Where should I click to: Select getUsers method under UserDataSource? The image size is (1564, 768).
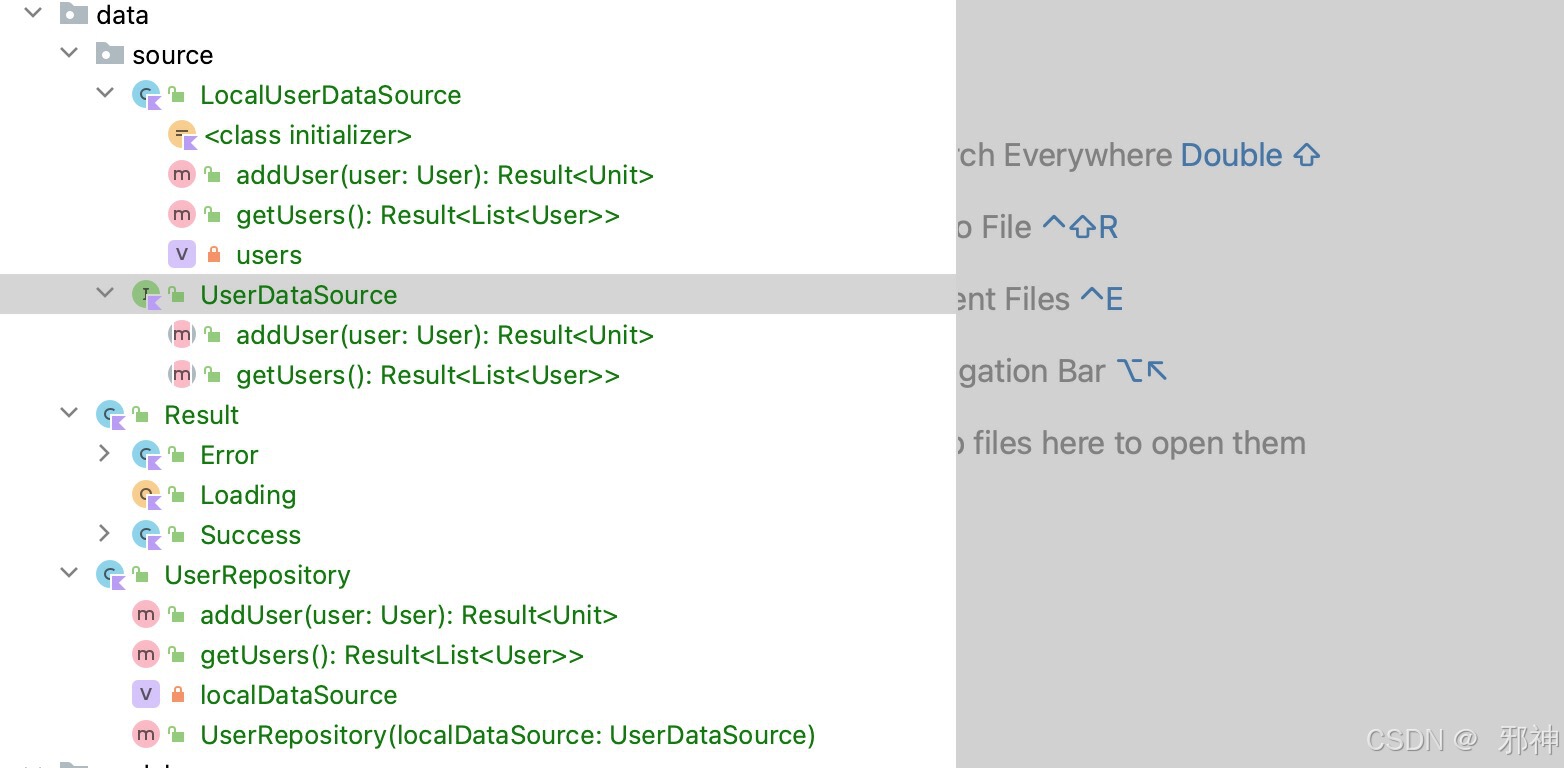coord(427,375)
